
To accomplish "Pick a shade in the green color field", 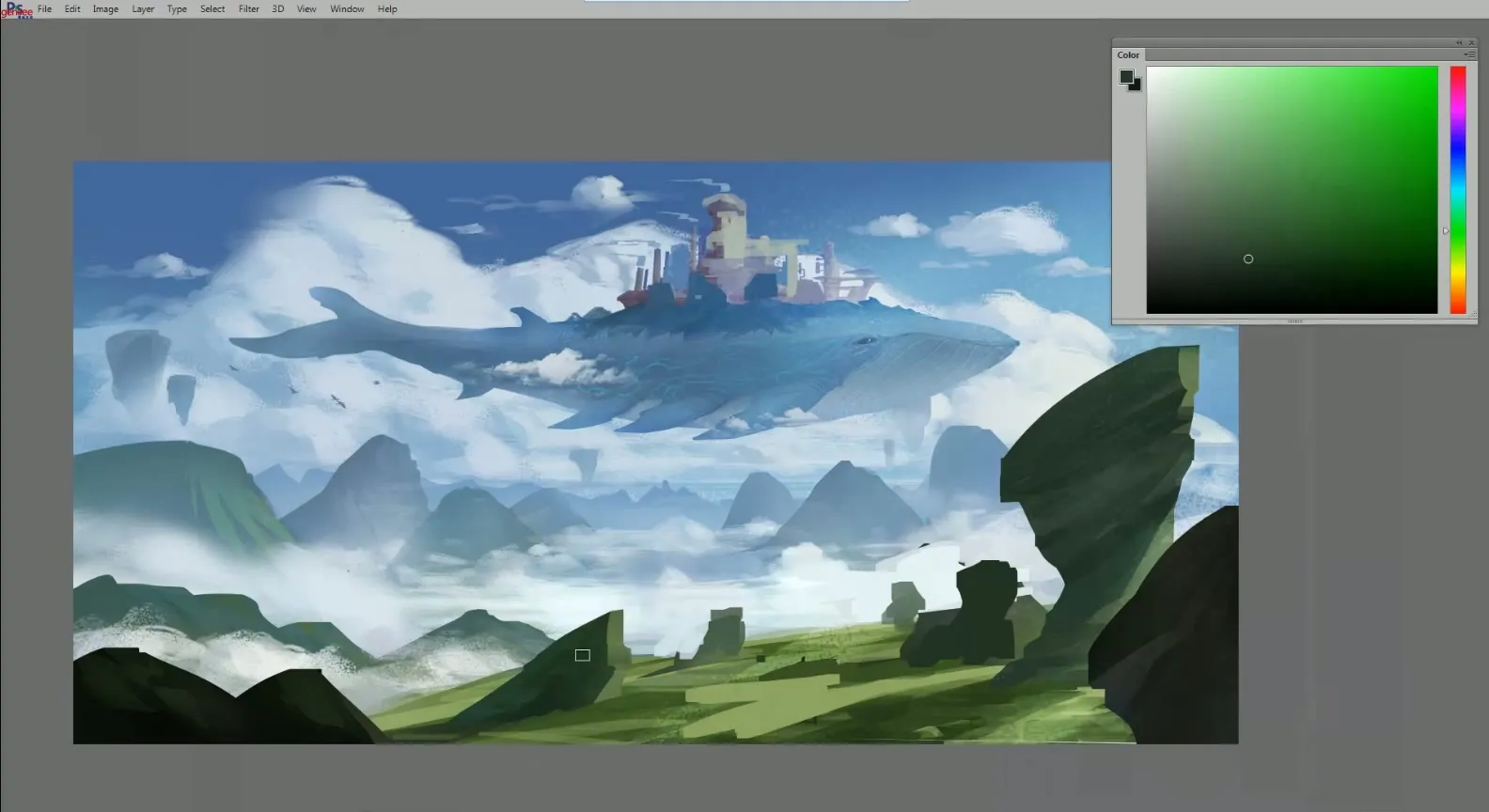I will click(x=1292, y=190).
